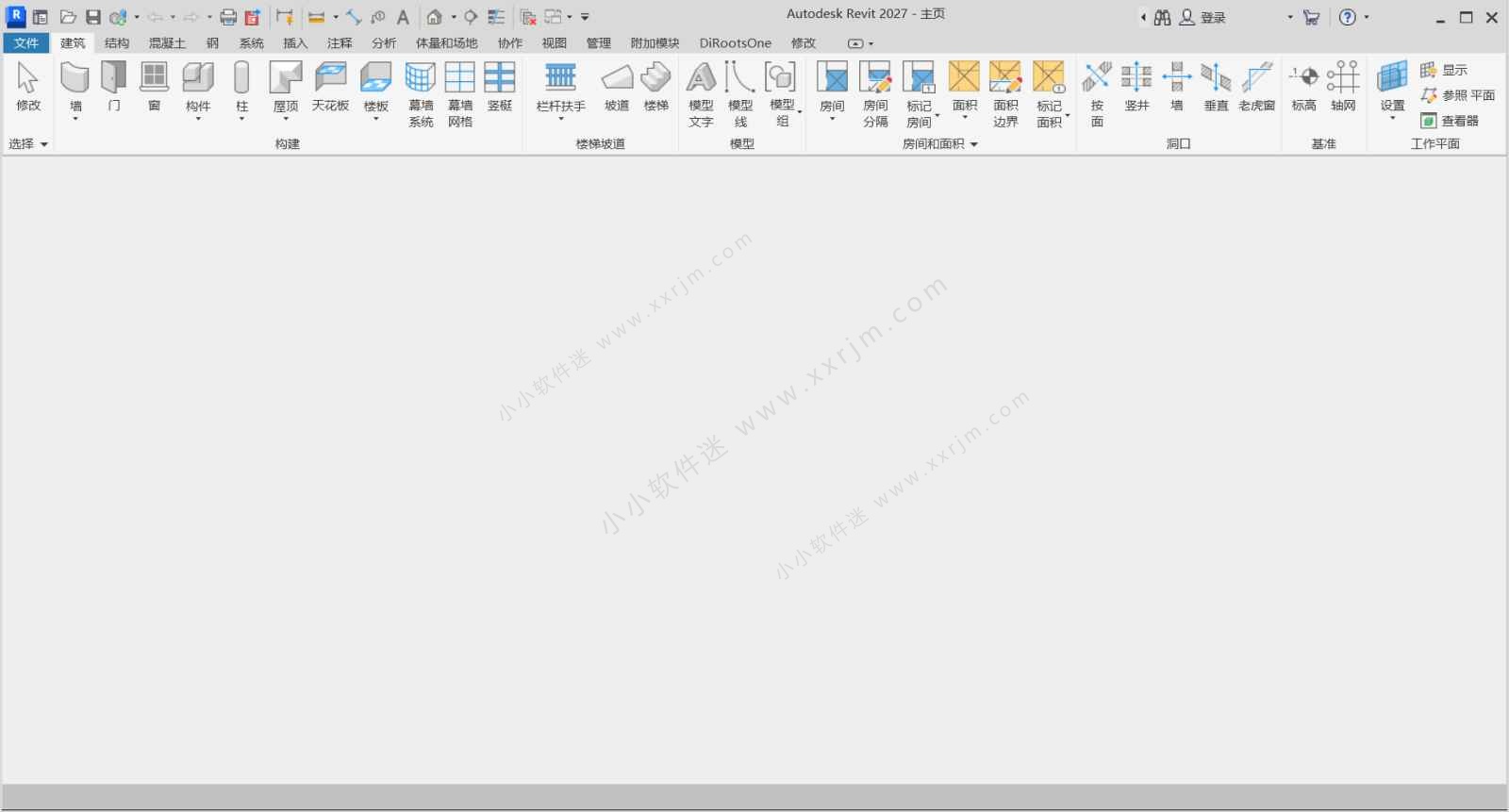Select the 墙 (Wall) tool in 构建 panel

(x=75, y=89)
